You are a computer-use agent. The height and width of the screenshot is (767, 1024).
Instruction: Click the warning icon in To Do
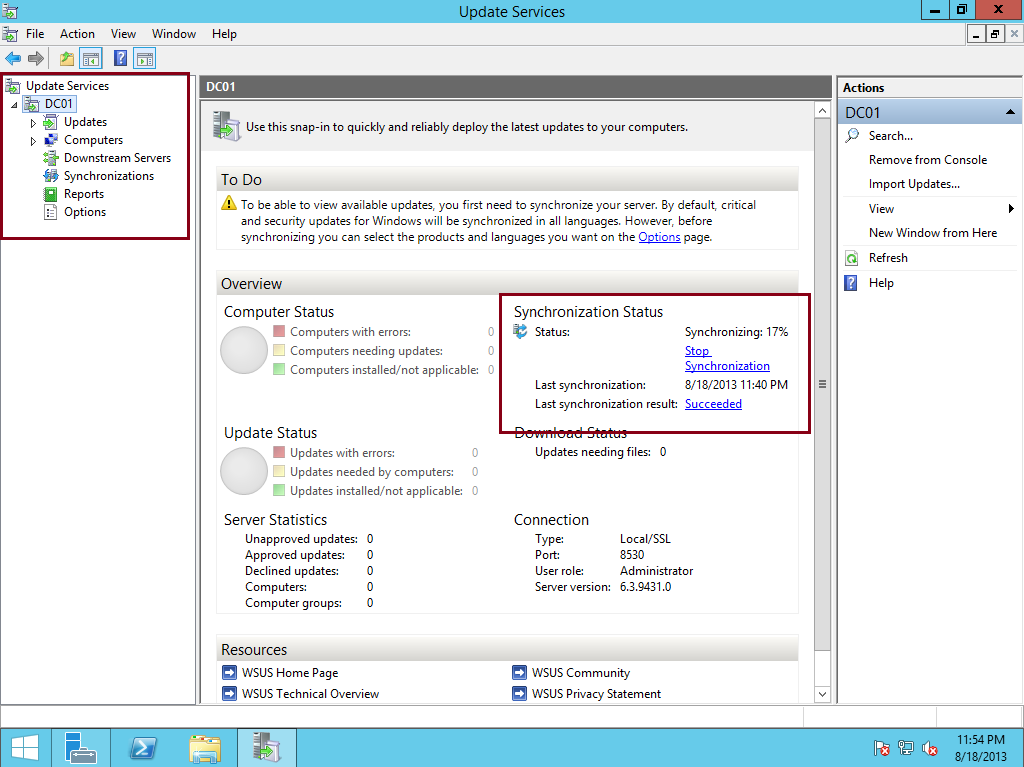tap(229, 203)
